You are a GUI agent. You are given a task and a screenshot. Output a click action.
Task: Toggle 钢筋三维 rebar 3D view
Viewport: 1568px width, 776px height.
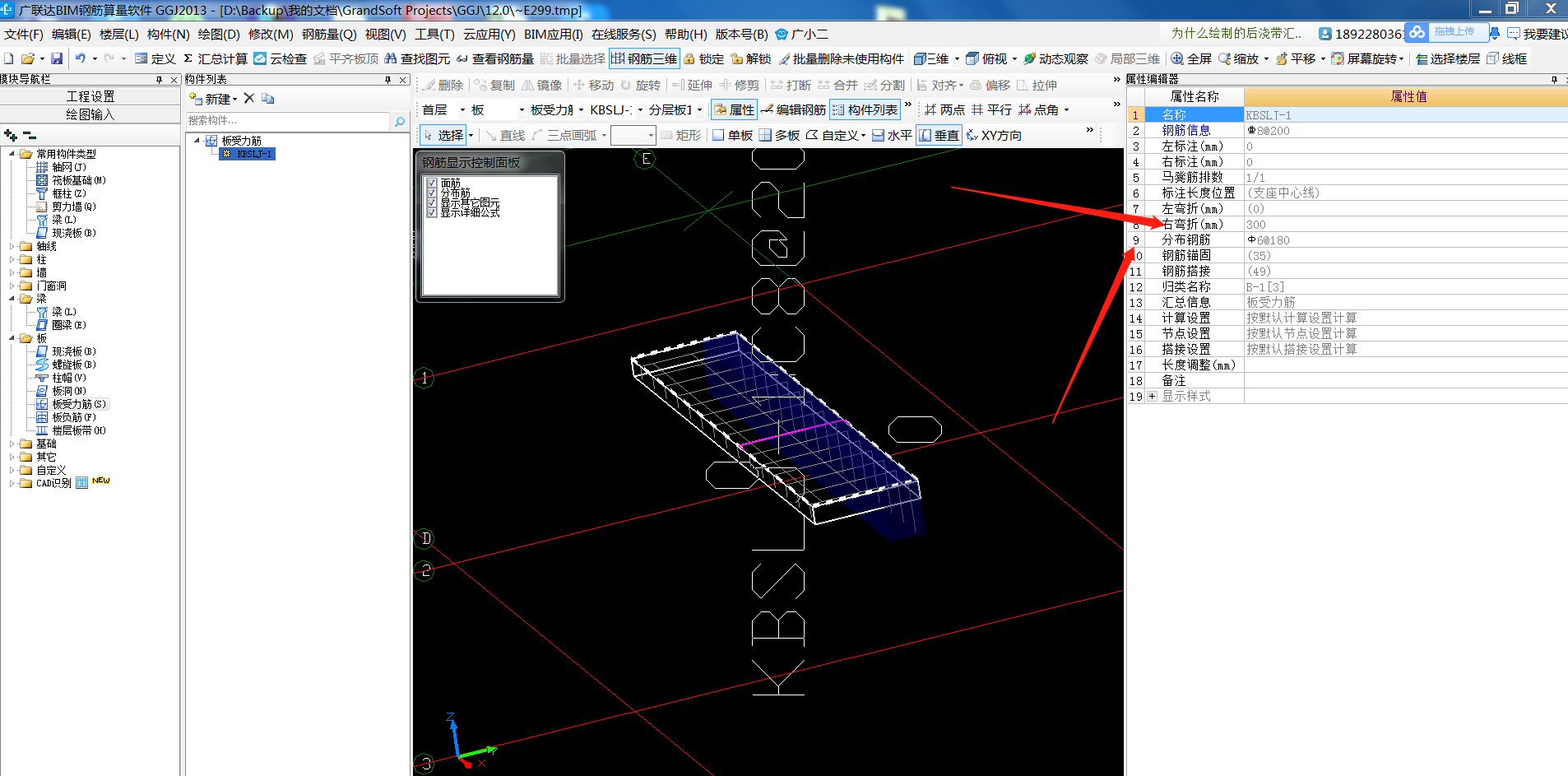644,58
